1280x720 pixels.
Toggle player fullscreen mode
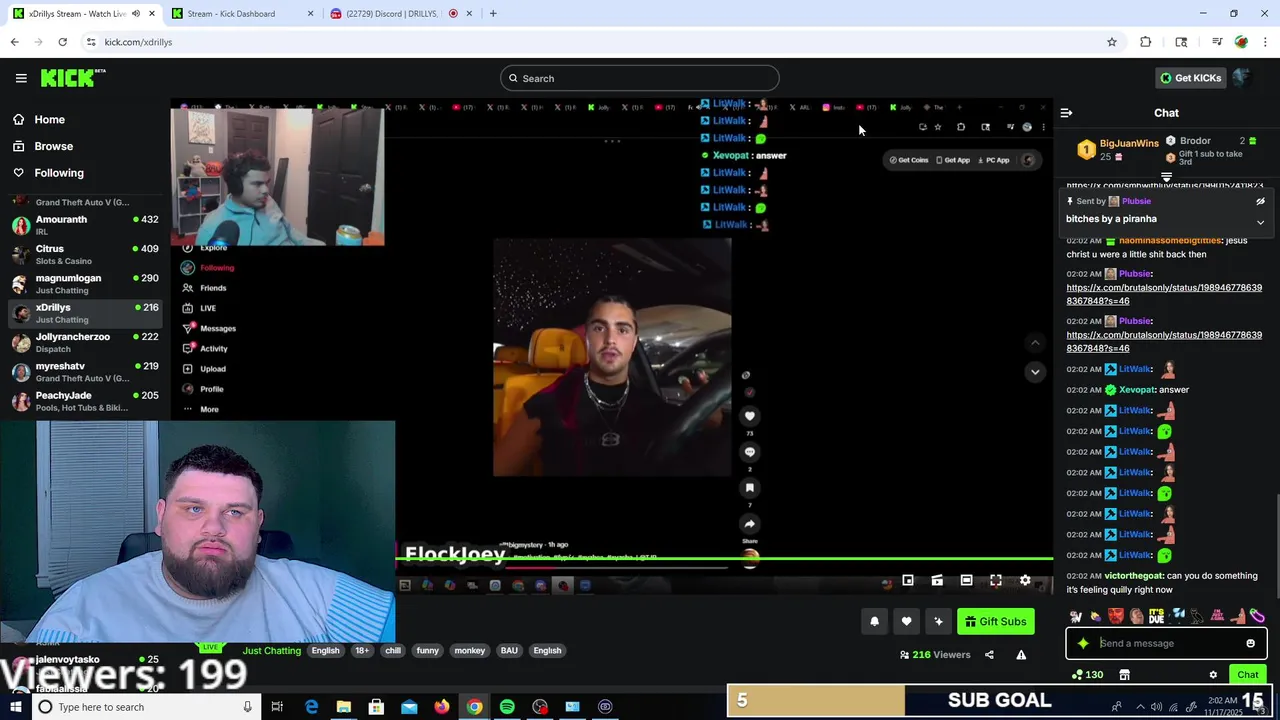click(995, 580)
